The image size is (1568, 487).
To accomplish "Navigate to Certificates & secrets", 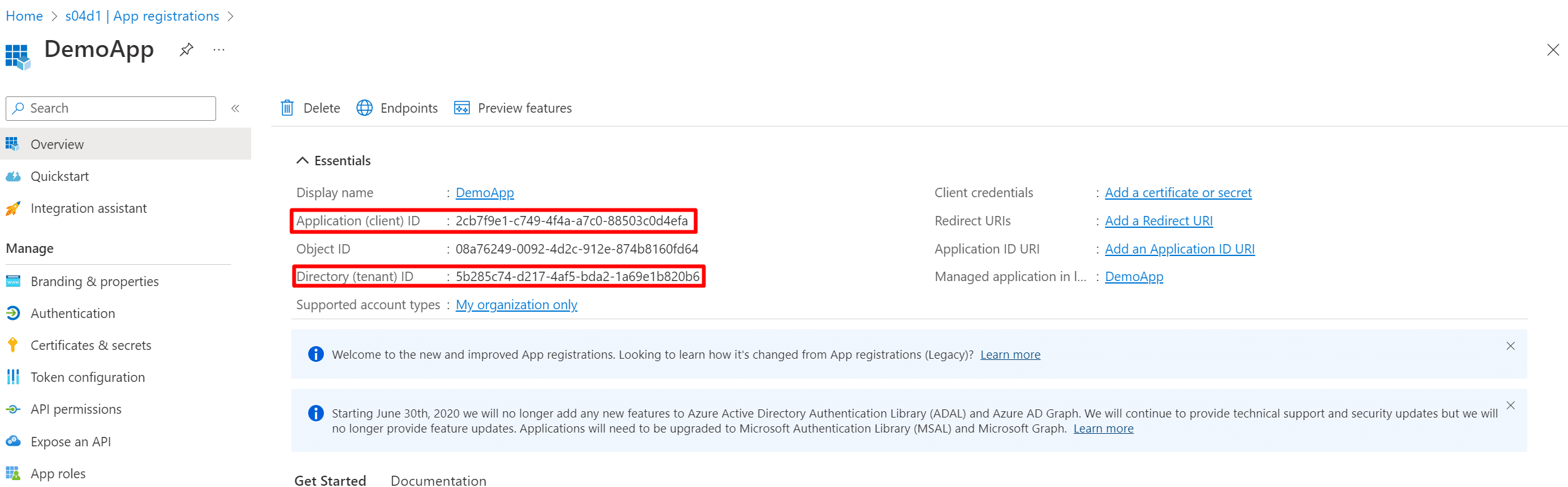I will coord(91,346).
